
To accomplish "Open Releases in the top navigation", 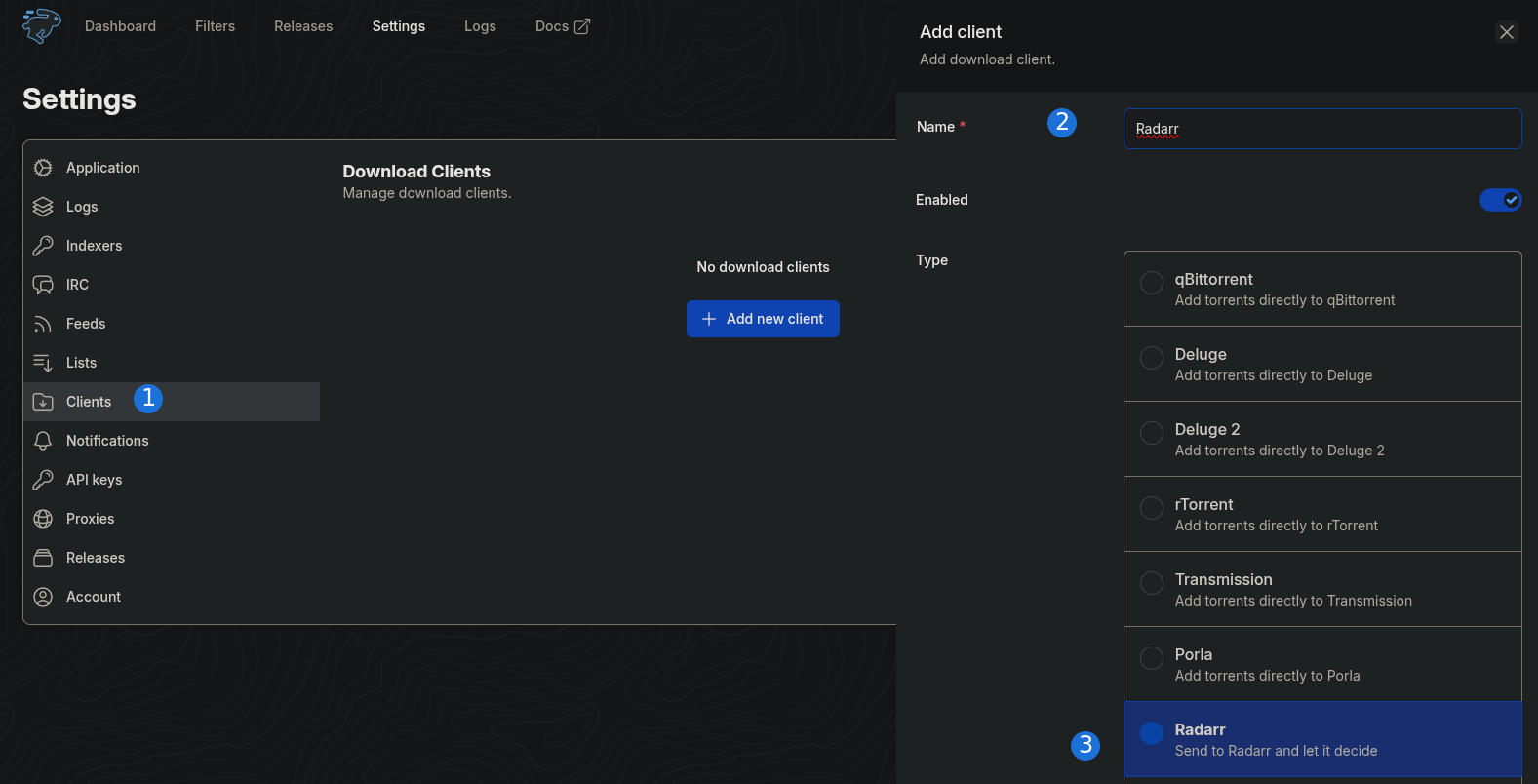I will tap(303, 26).
